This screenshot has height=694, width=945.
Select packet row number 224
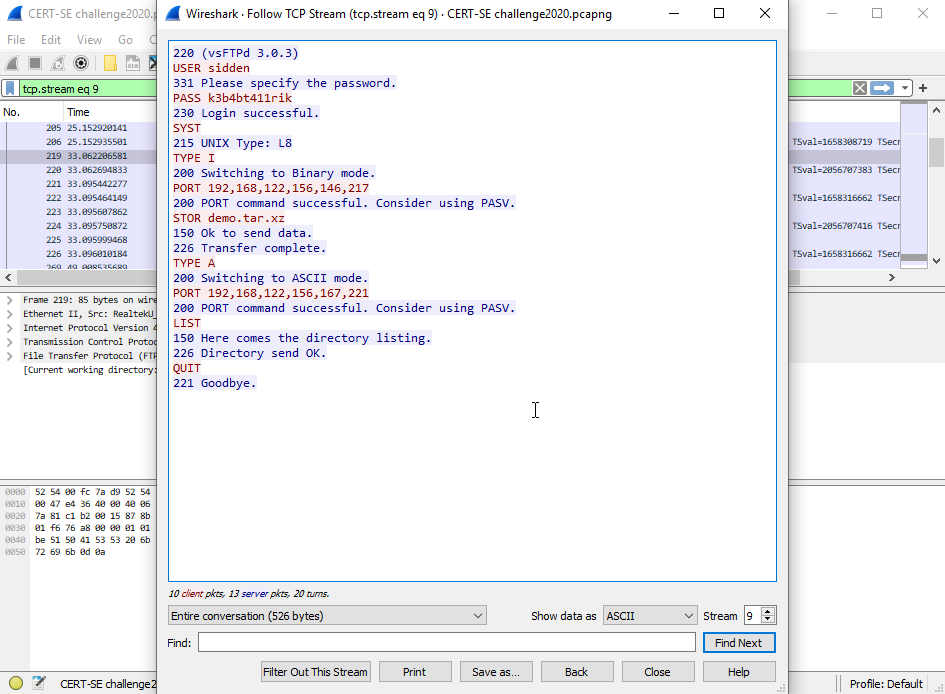[x=78, y=226]
